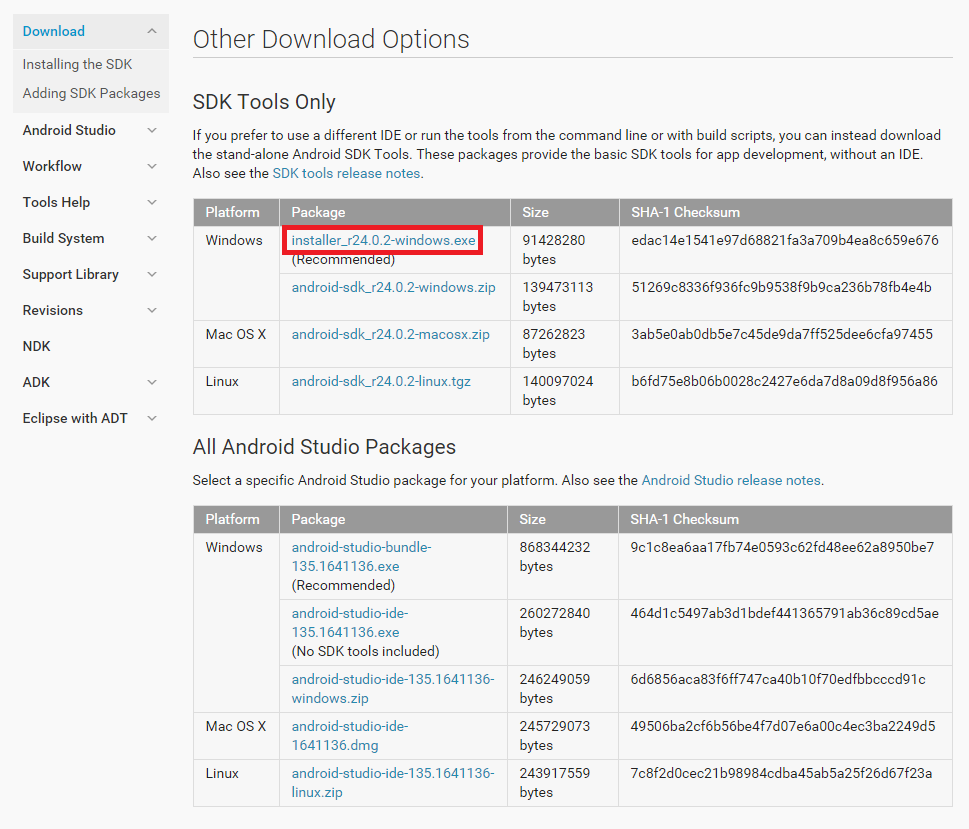Download the android-studio-bundle Windows exe

pos(361,557)
